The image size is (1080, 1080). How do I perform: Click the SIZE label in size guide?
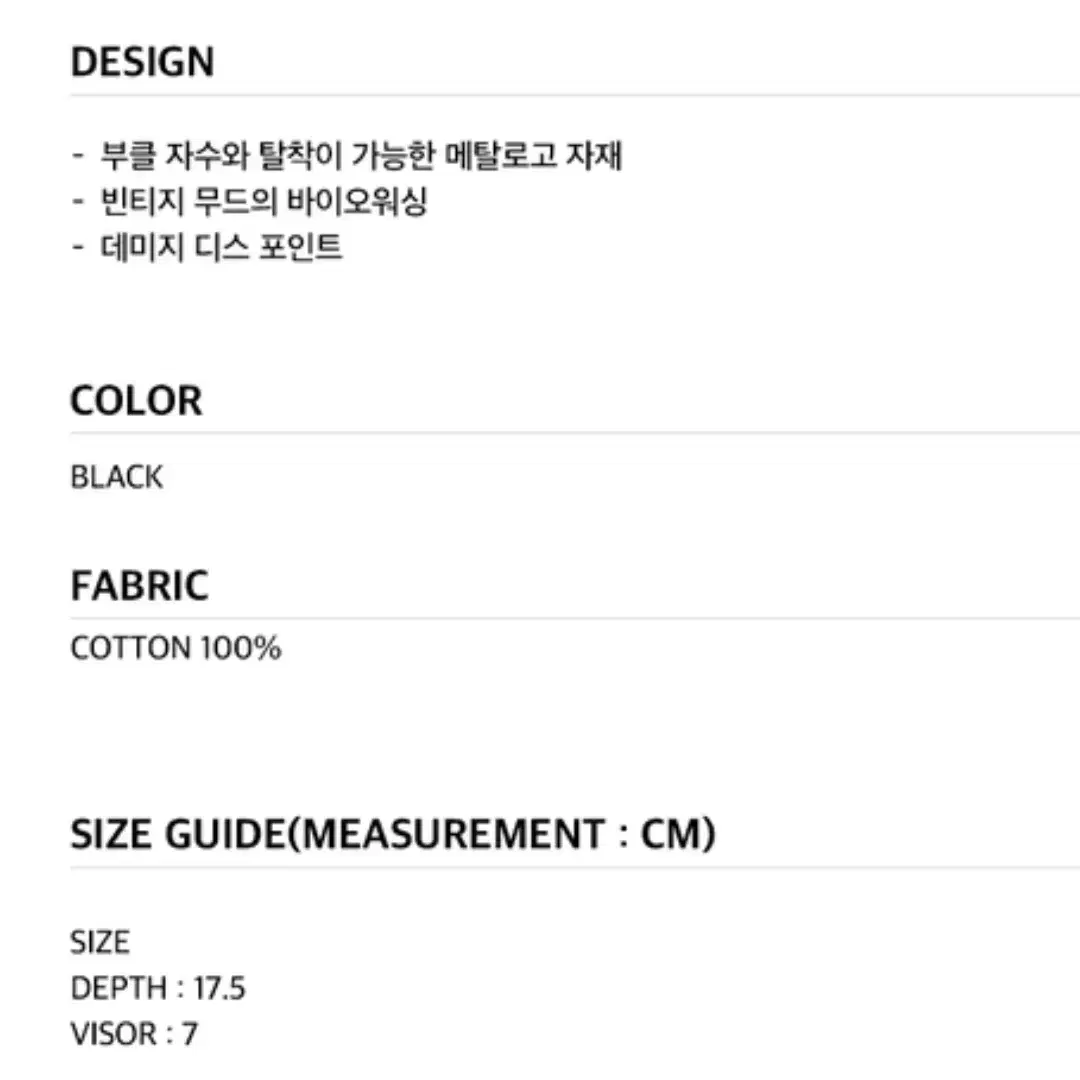(100, 942)
